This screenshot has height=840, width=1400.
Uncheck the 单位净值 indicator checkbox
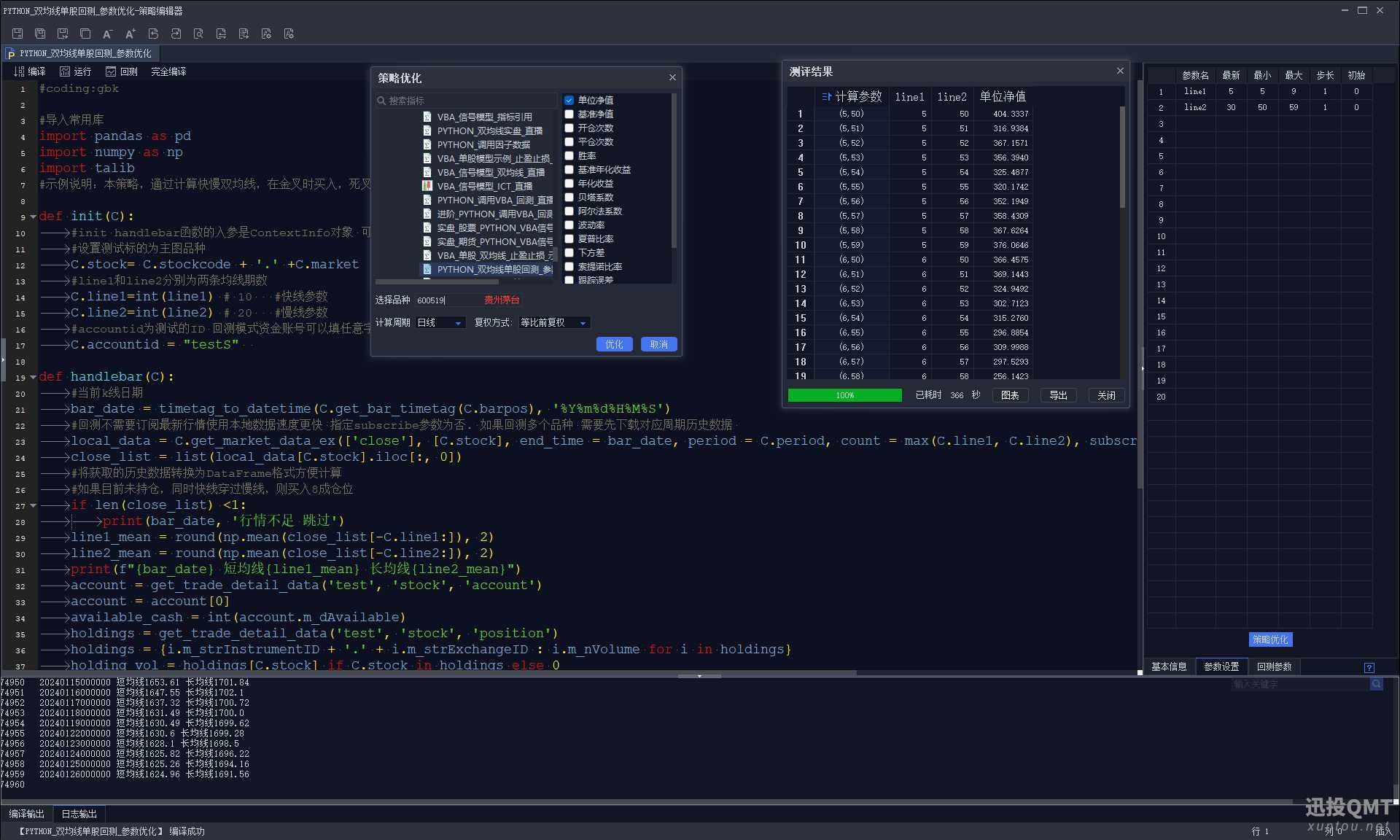(569, 100)
